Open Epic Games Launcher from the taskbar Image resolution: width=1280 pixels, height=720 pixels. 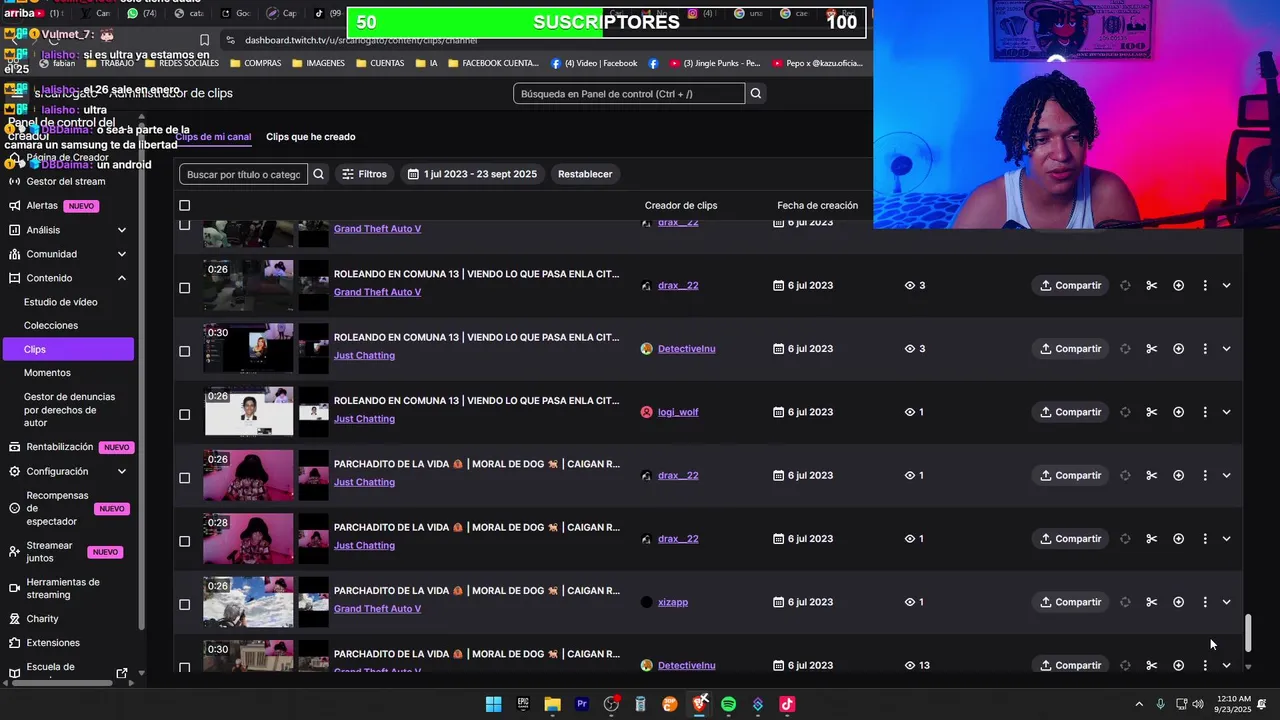(x=523, y=704)
